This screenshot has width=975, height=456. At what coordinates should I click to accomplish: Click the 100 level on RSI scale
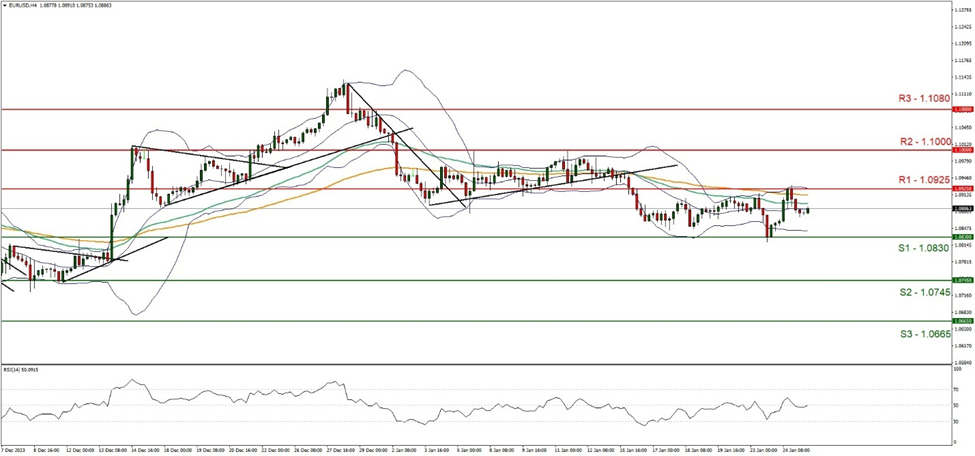coord(958,368)
